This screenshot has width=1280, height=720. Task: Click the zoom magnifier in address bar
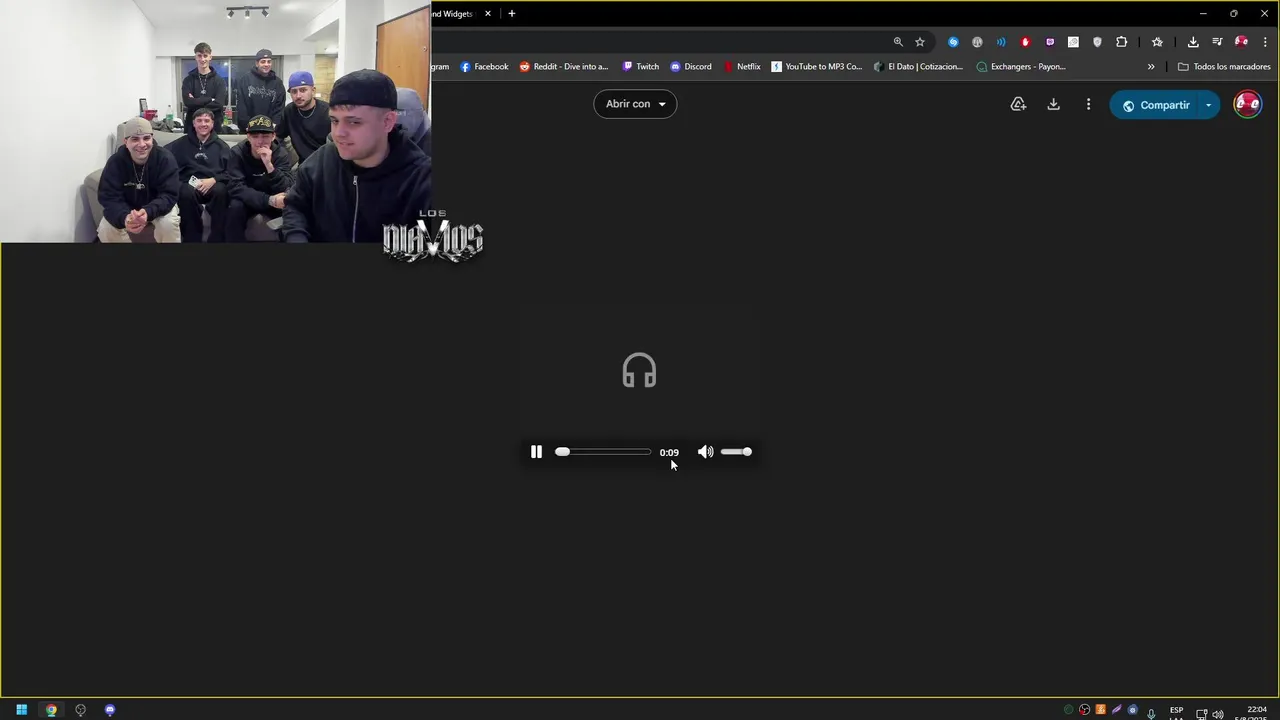click(x=898, y=42)
